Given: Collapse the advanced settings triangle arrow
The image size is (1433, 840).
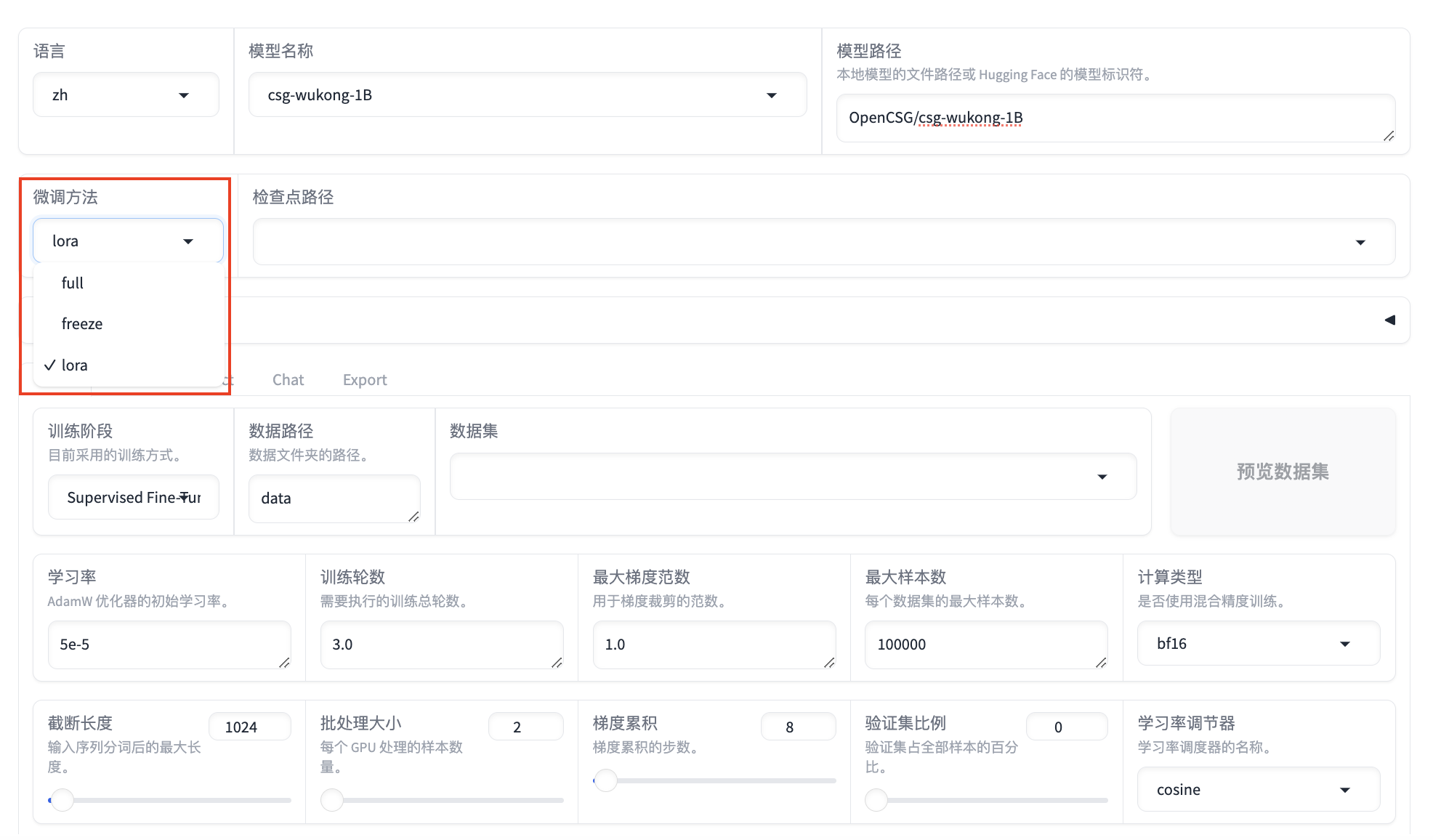Looking at the screenshot, I should point(1389,320).
